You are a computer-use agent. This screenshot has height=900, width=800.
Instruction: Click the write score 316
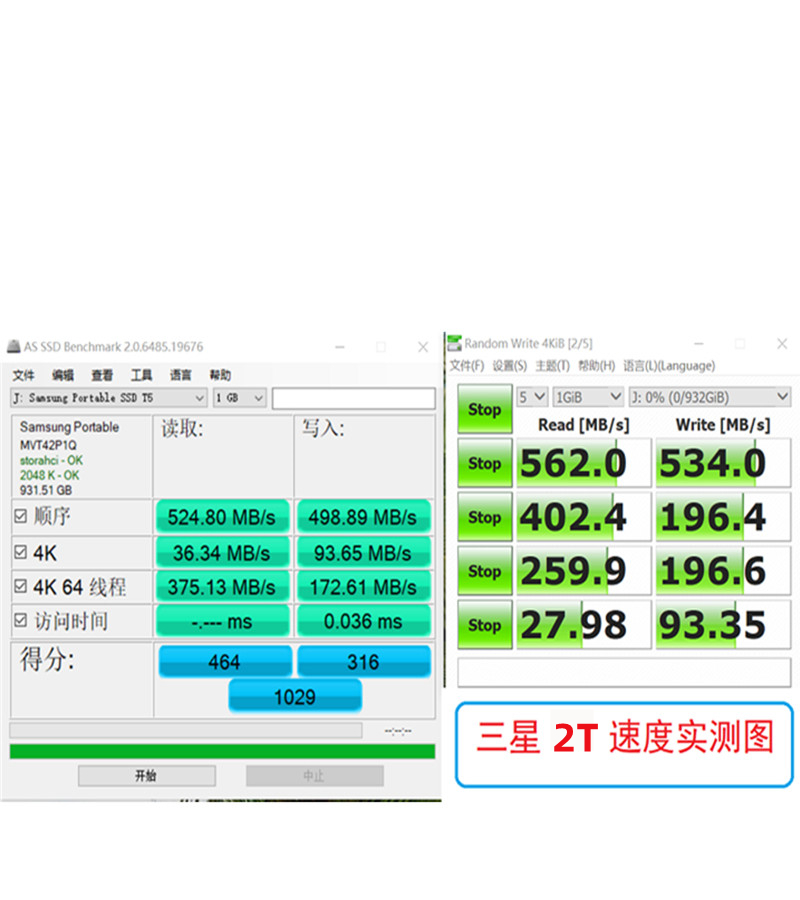coord(363,662)
